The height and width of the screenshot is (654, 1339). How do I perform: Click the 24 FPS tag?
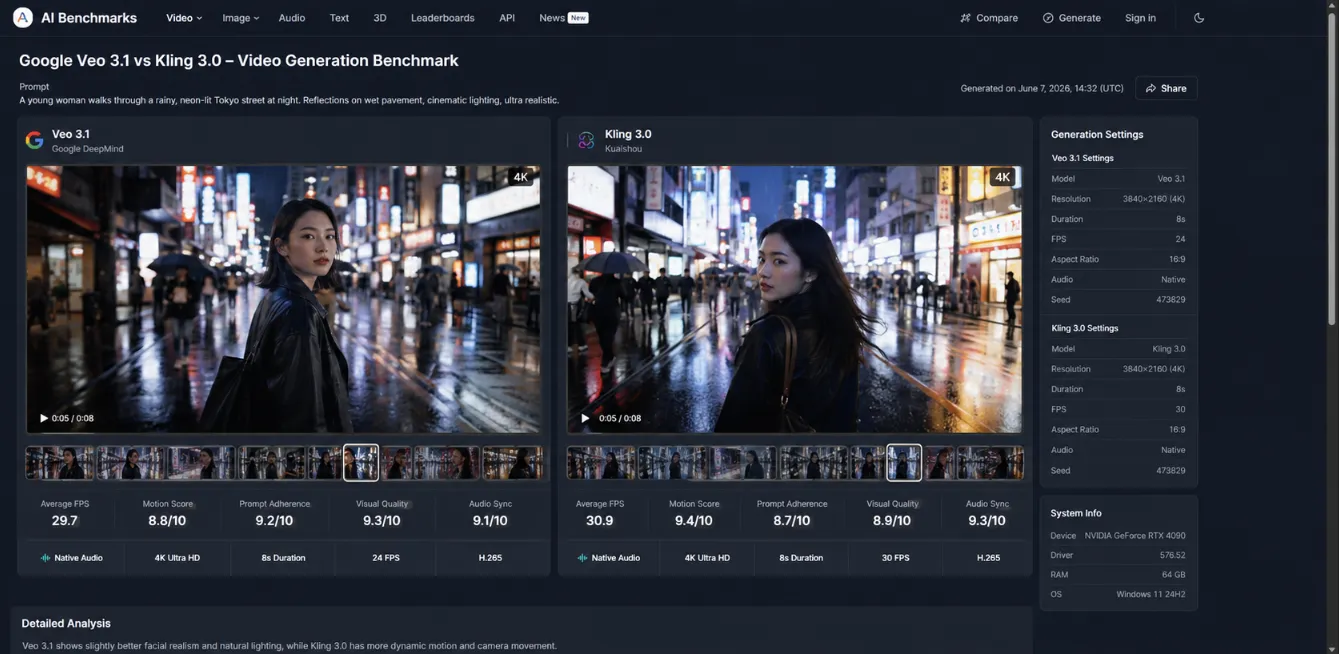386,558
